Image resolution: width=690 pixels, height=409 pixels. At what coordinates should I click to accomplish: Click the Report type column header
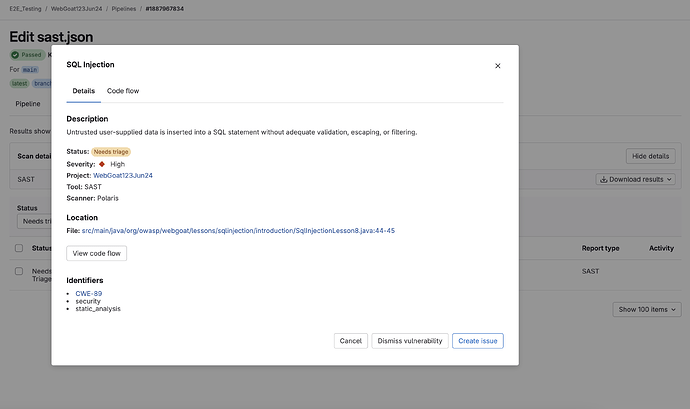click(600, 248)
